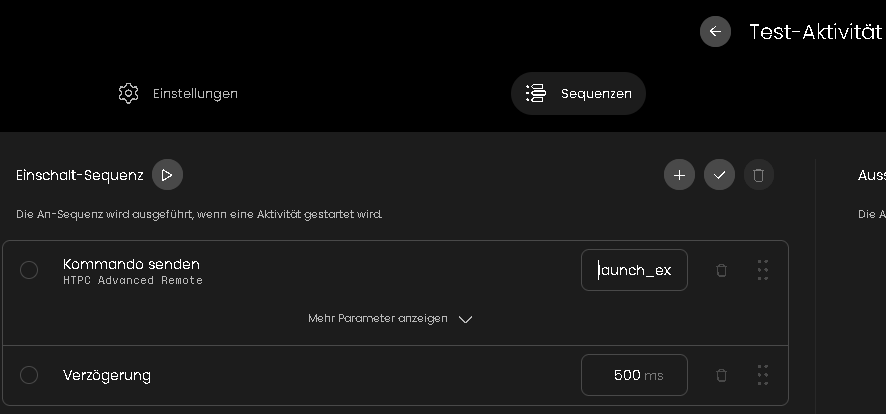This screenshot has width=886, height=414.
Task: Click the drag handle of the Verzögerung row
Action: click(x=763, y=375)
